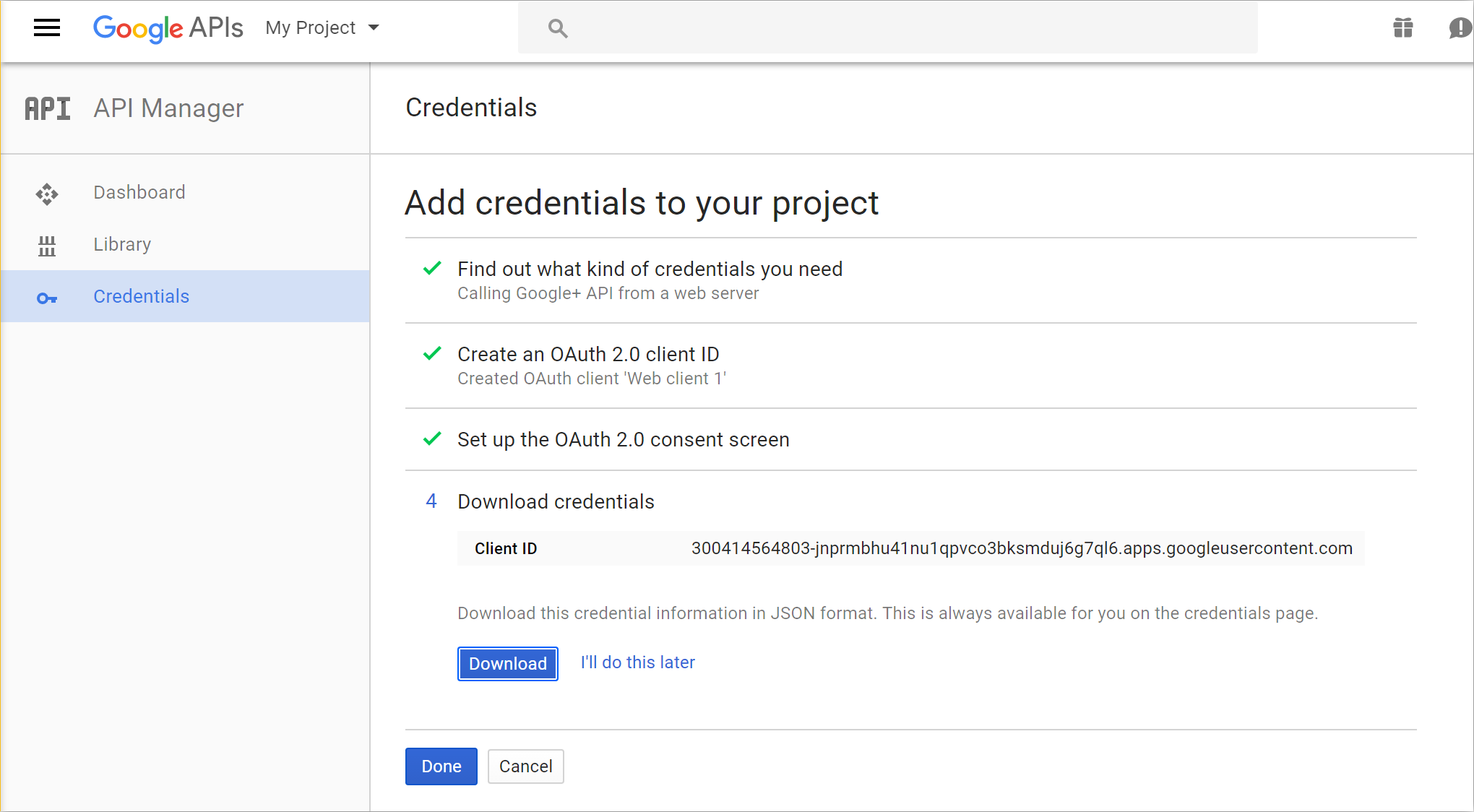Click the Cancel button

point(526,766)
